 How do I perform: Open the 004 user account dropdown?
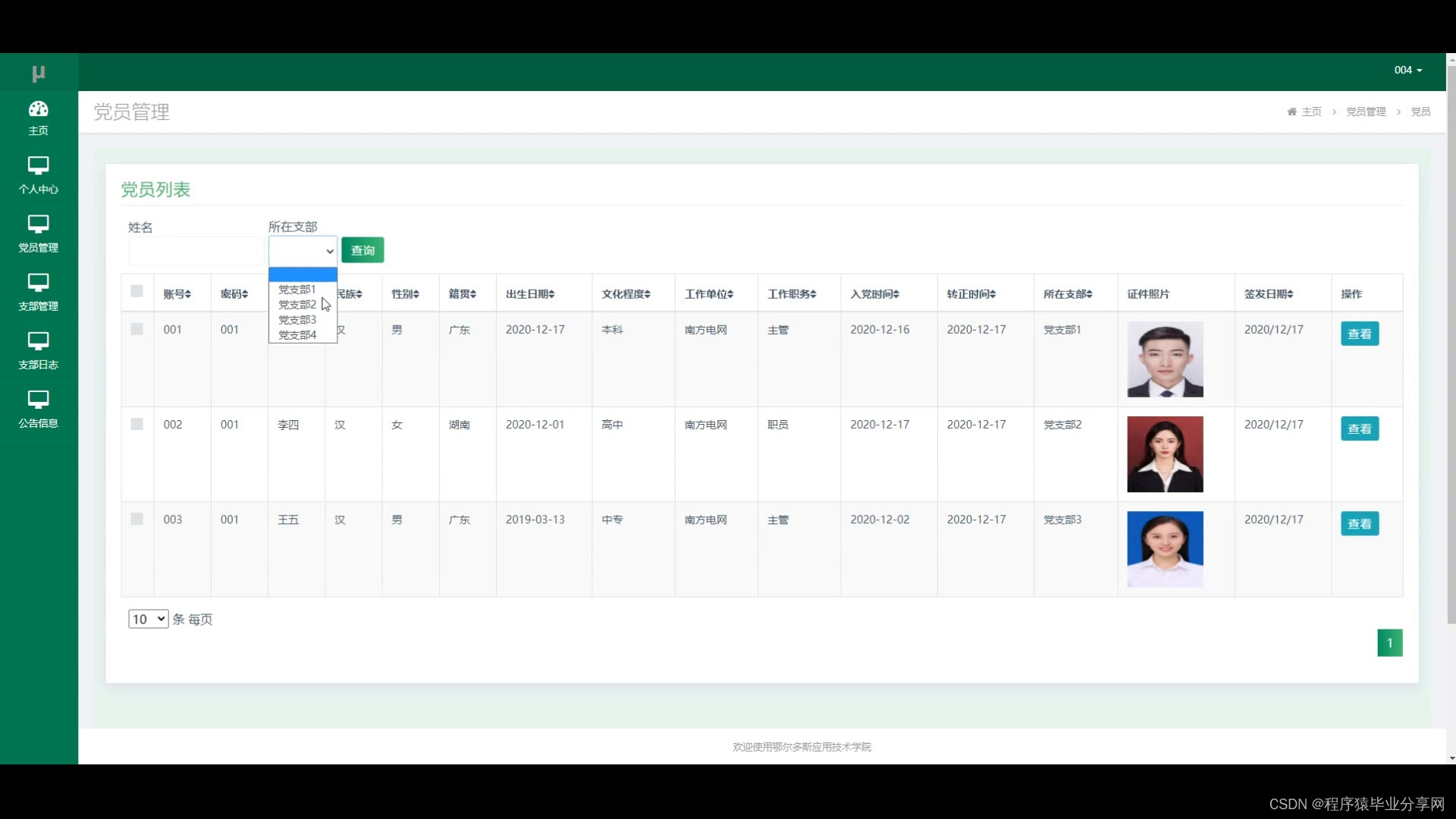tap(1407, 70)
